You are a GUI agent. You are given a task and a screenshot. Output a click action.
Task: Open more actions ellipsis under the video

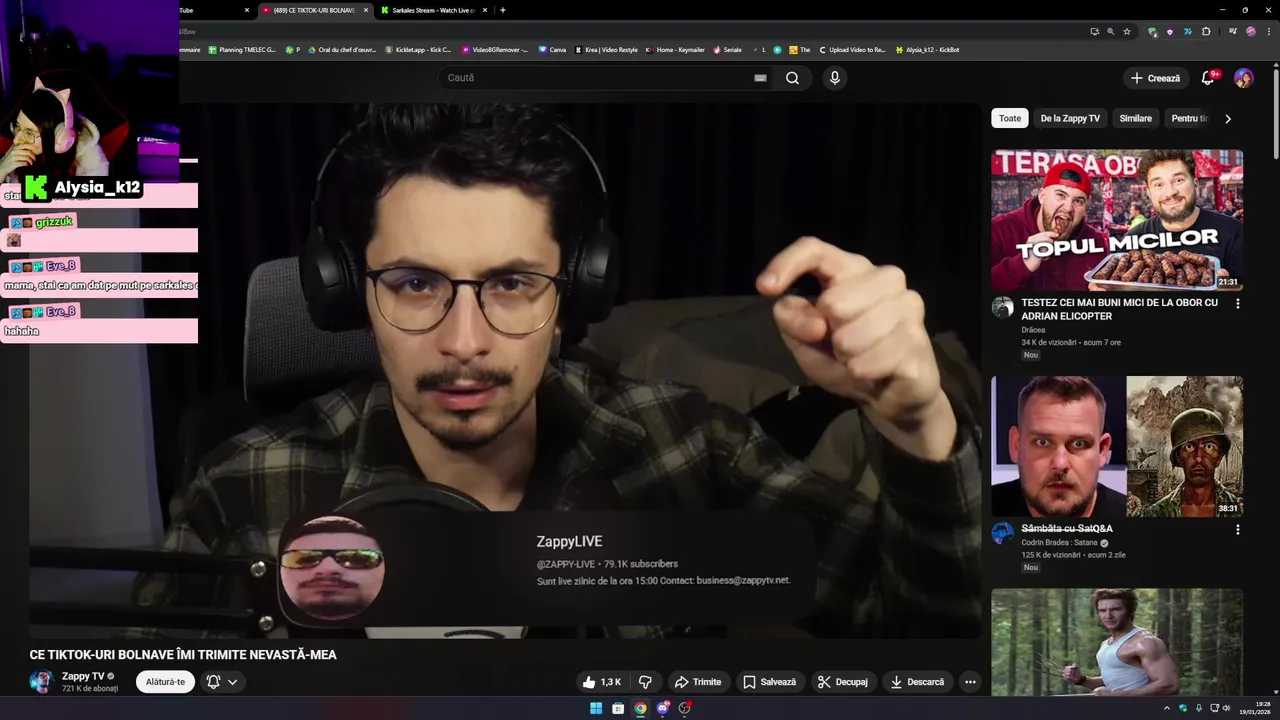970,682
